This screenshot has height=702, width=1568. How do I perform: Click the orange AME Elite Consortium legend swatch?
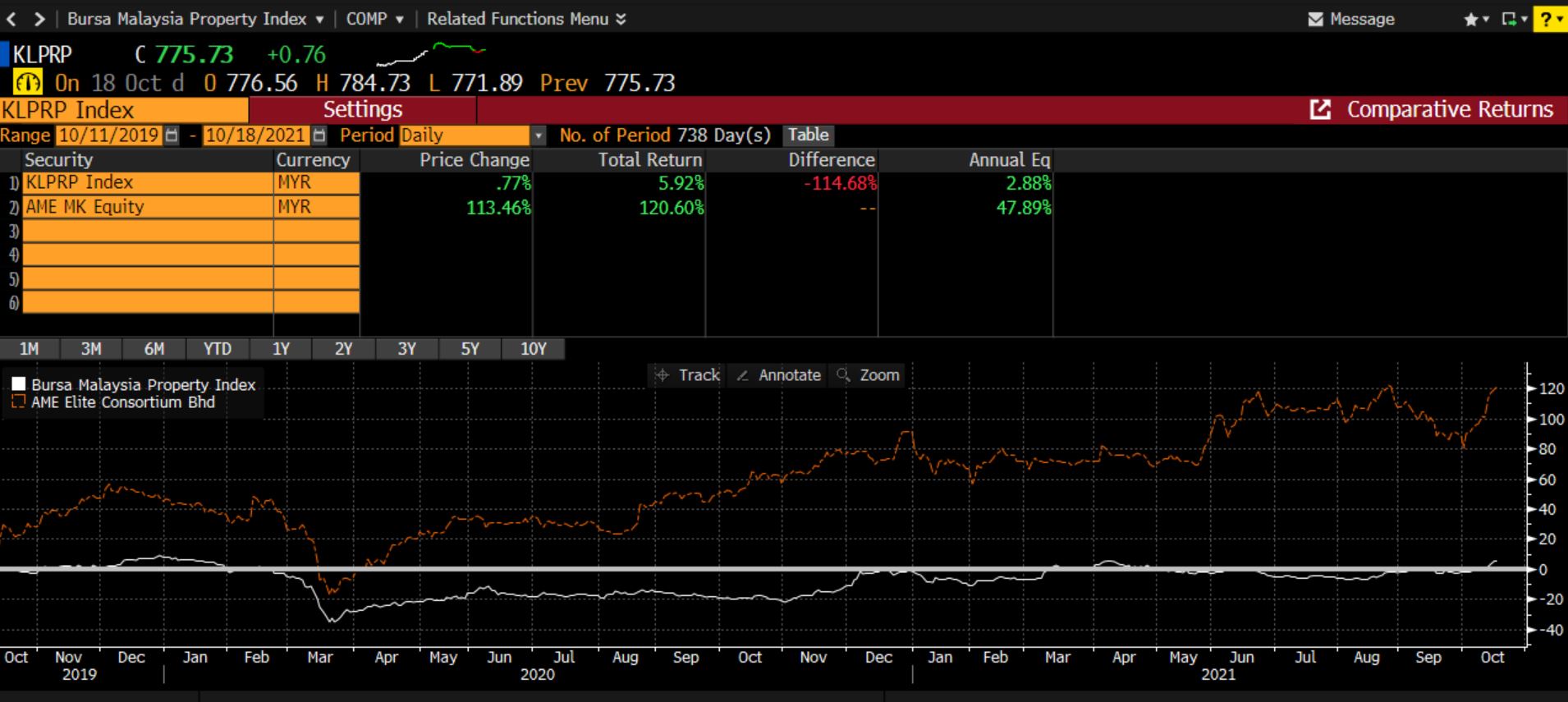click(x=18, y=402)
